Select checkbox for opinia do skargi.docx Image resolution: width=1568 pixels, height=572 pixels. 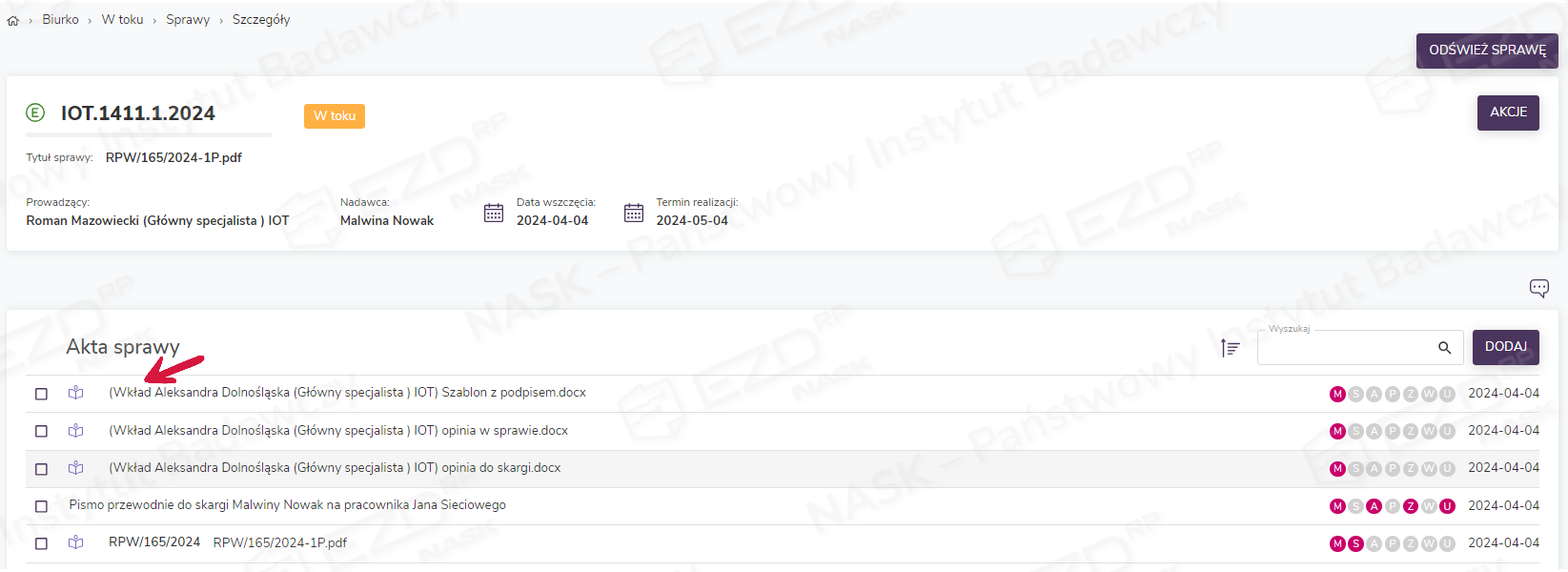(41, 469)
